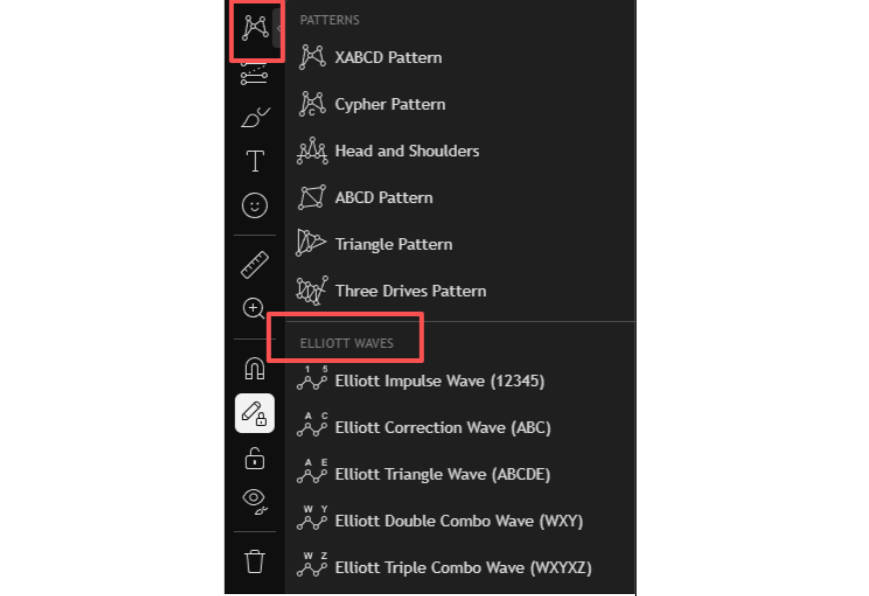Select the Measure ruler tool
Screen dimensions: 869x596
click(x=255, y=264)
